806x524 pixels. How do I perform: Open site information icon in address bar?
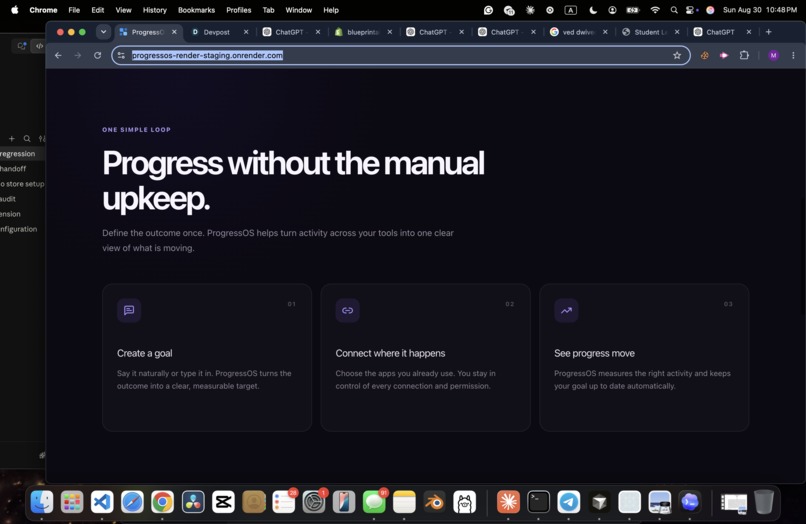[121, 55]
